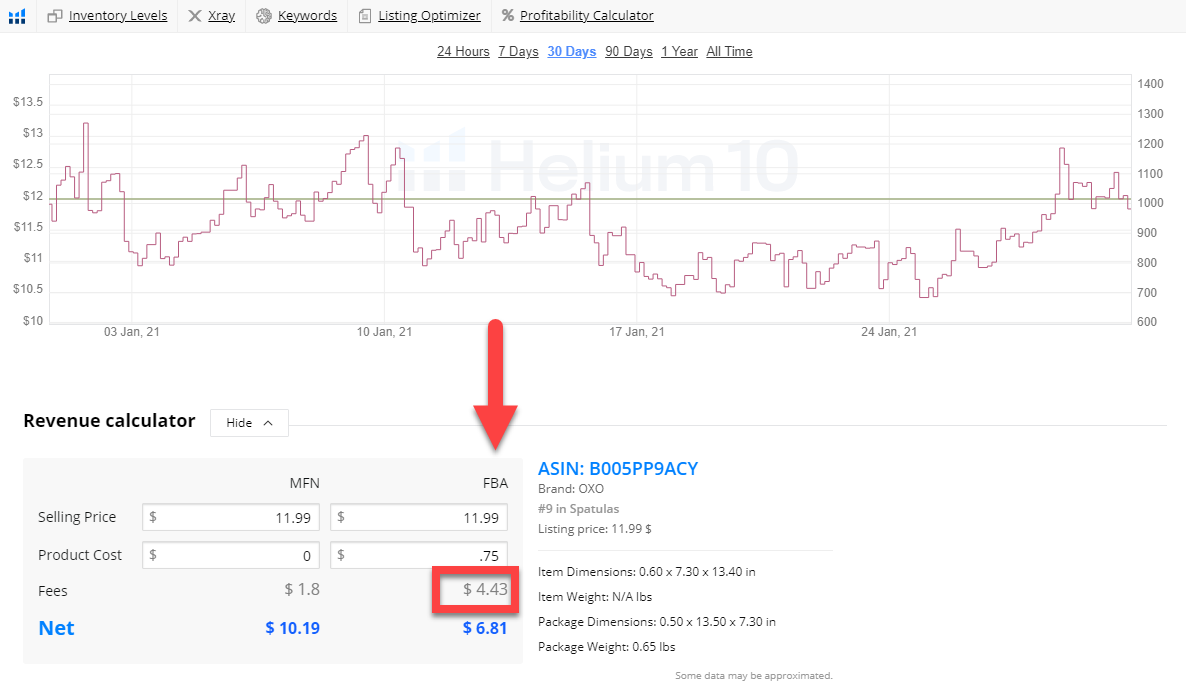
Task: Open the Xray tool
Action: coord(222,16)
